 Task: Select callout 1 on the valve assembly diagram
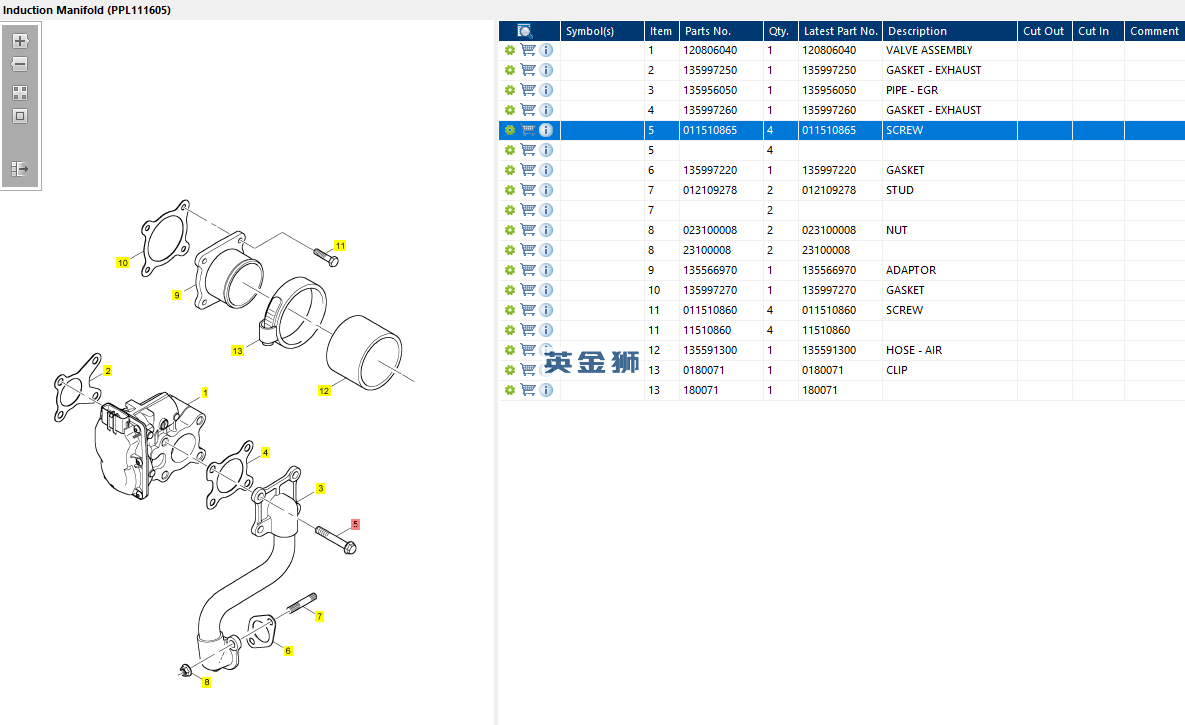pos(205,393)
